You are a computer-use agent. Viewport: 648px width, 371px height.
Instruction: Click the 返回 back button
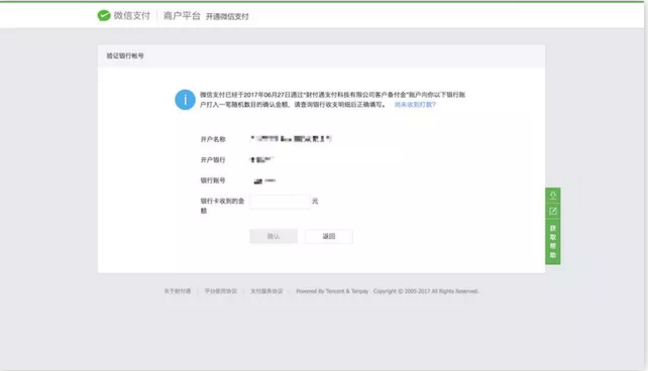point(329,236)
